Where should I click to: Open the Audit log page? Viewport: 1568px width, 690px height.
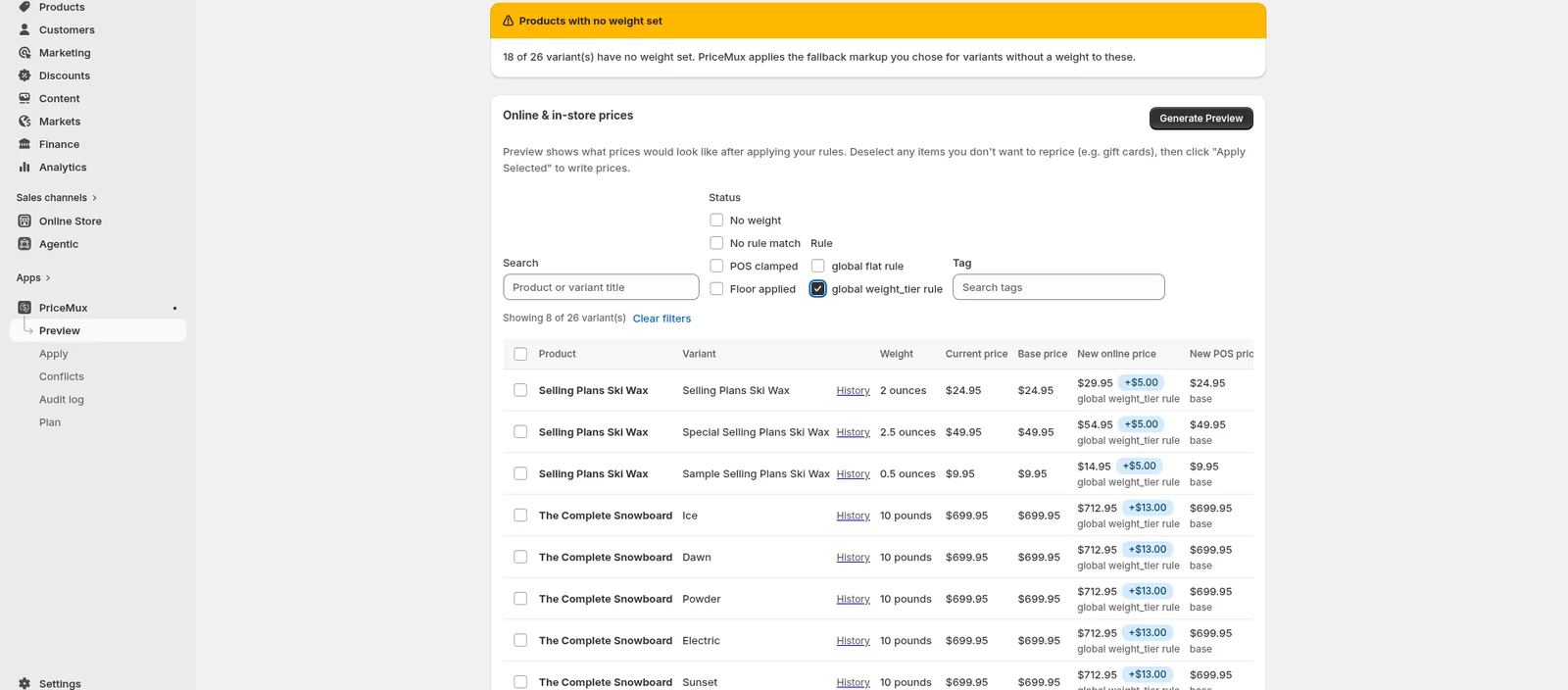point(62,400)
